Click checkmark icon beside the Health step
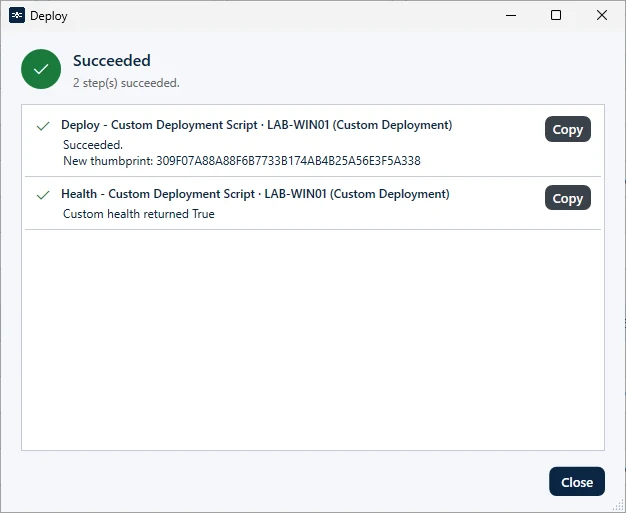The width and height of the screenshot is (626, 513). click(43, 195)
